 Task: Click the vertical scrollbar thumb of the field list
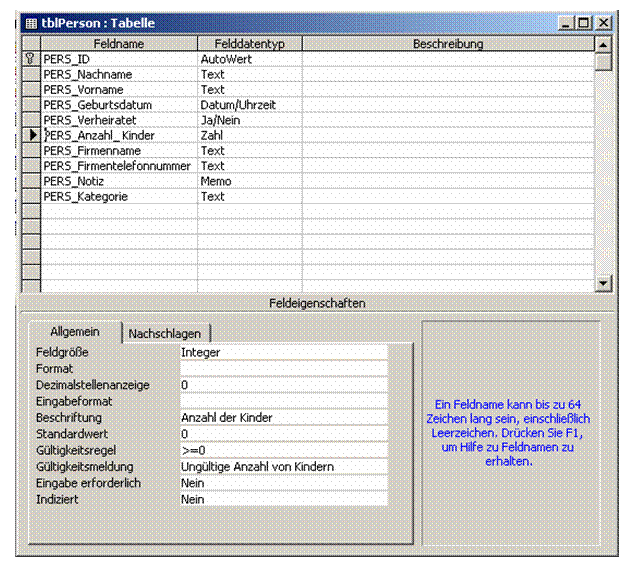604,62
